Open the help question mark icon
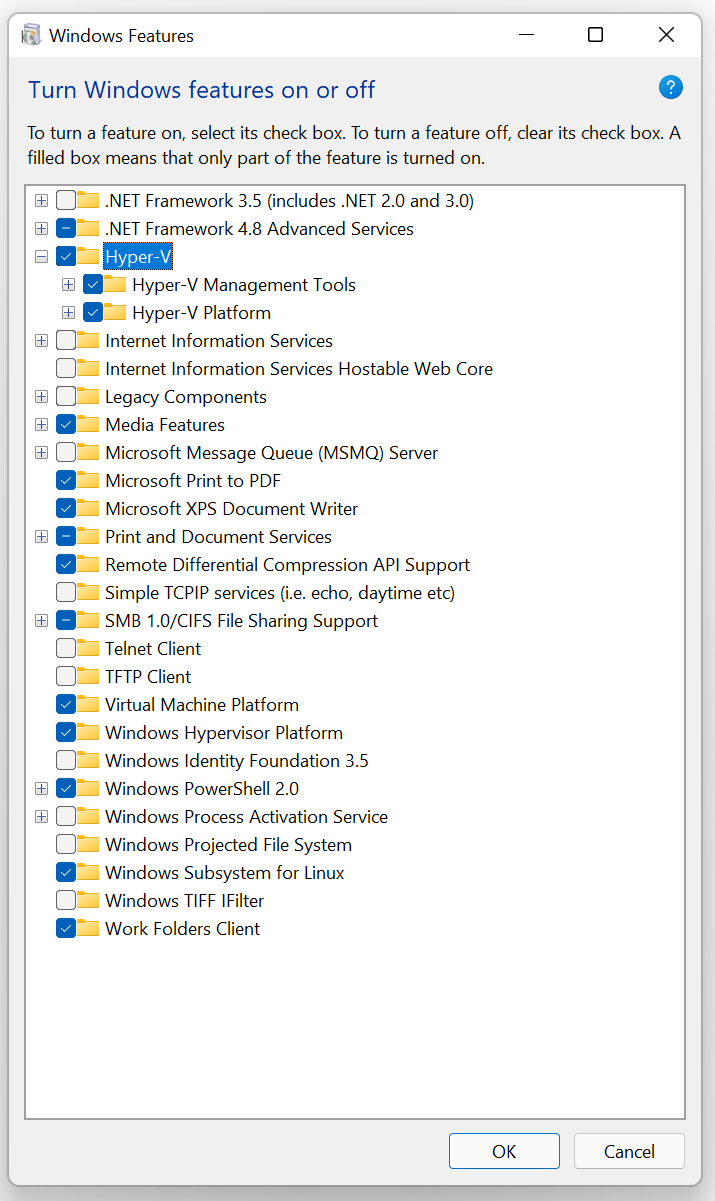This screenshot has width=715, height=1201. point(670,87)
